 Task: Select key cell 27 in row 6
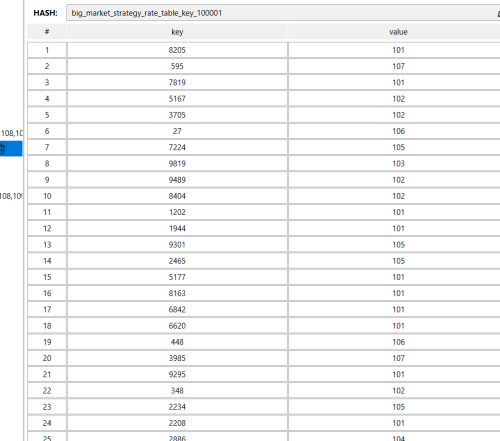click(x=177, y=131)
